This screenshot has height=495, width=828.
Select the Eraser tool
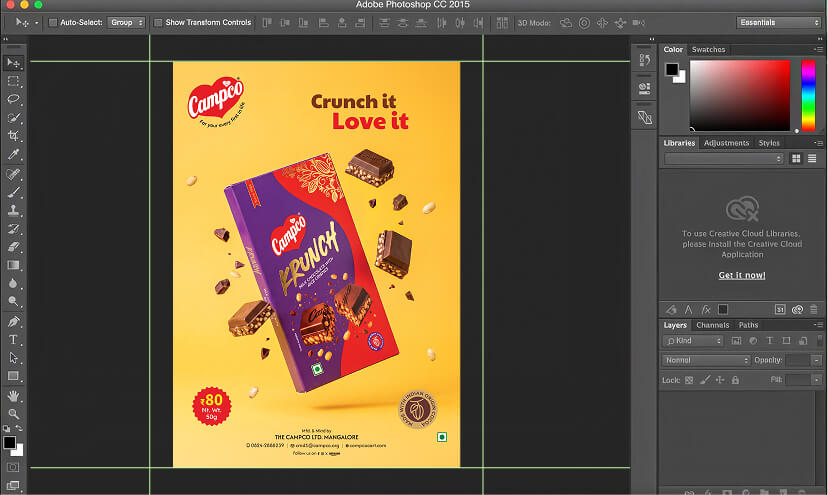[x=13, y=247]
